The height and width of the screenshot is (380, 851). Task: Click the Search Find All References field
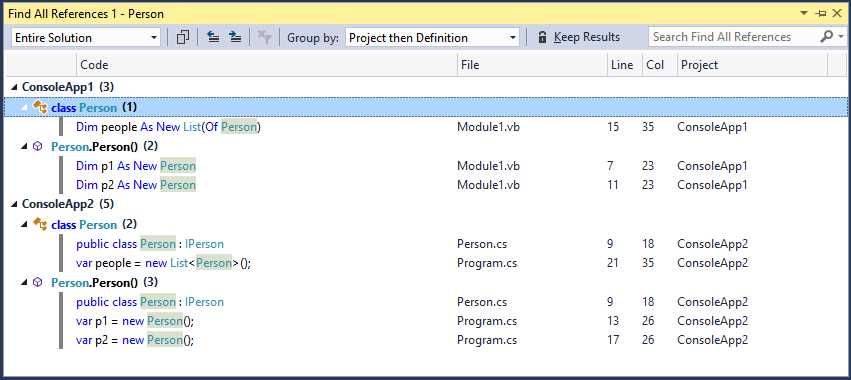[734, 37]
